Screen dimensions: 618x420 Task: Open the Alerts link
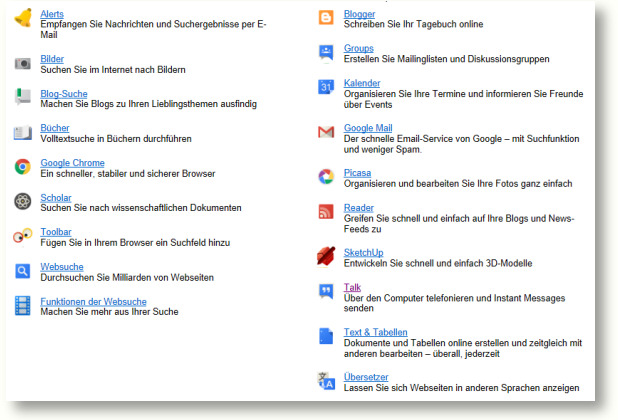tap(52, 14)
